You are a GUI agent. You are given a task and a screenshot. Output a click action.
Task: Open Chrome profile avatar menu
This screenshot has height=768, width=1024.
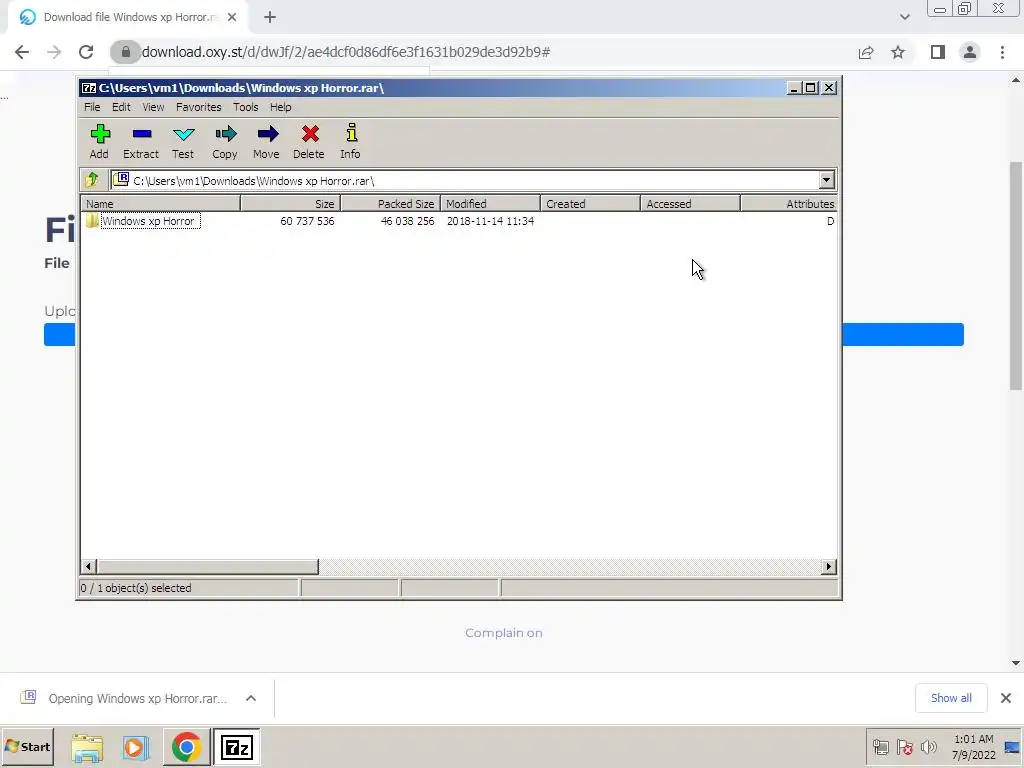coord(970,52)
